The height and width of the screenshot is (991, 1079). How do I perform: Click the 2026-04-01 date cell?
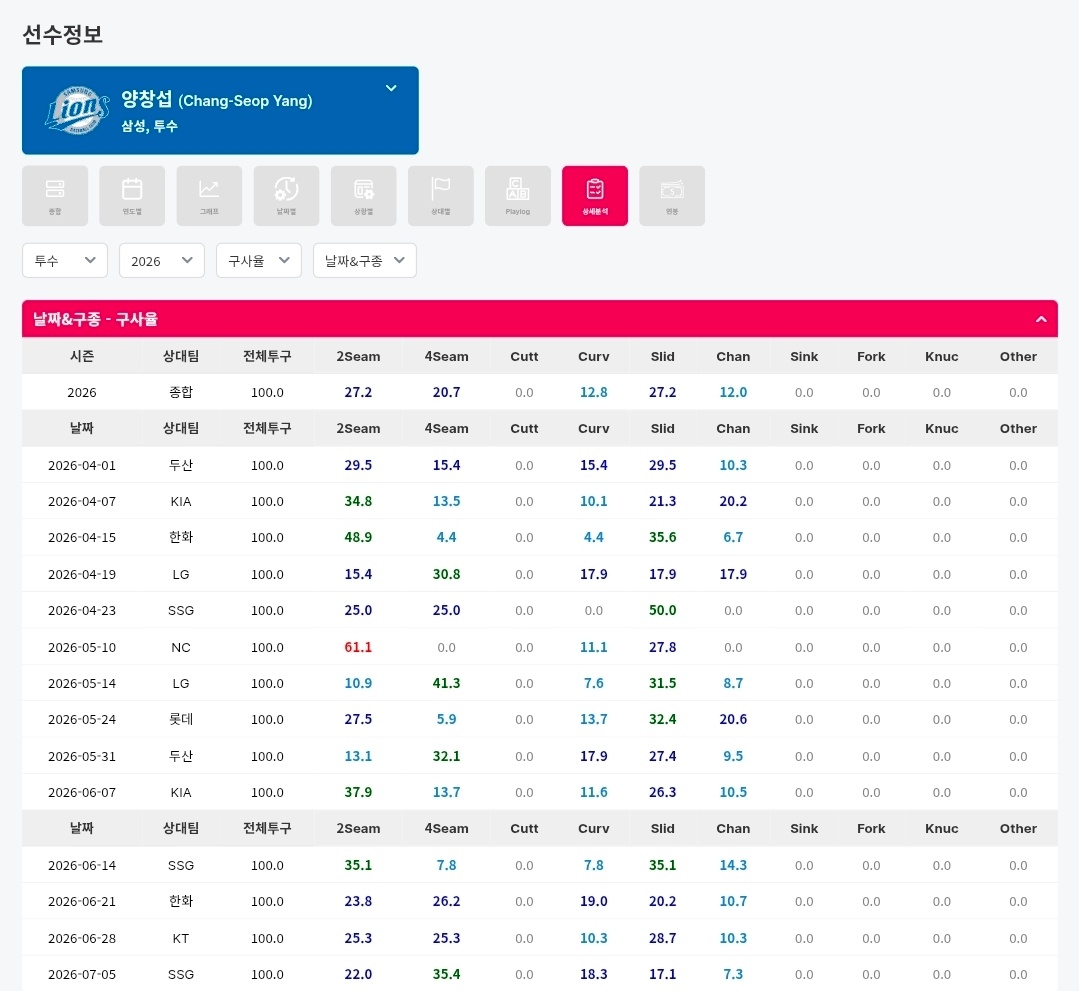(82, 465)
